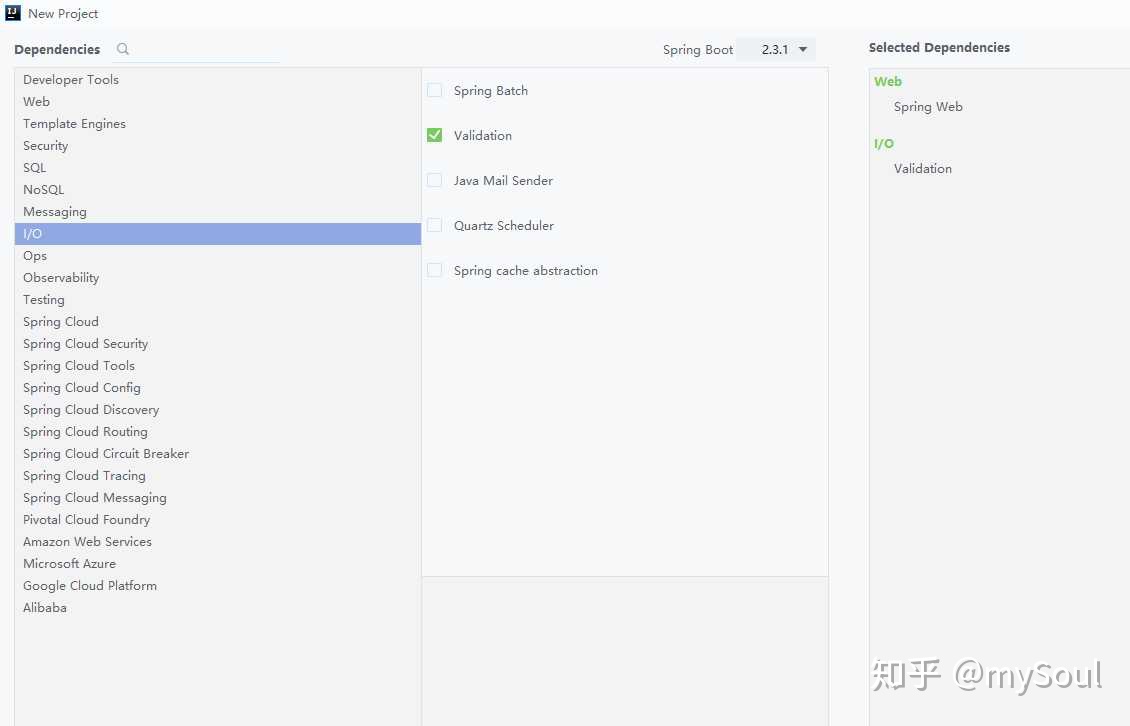Select Validation in Selected Dependencies panel
Screen dimensions: 1130x726
tap(922, 168)
